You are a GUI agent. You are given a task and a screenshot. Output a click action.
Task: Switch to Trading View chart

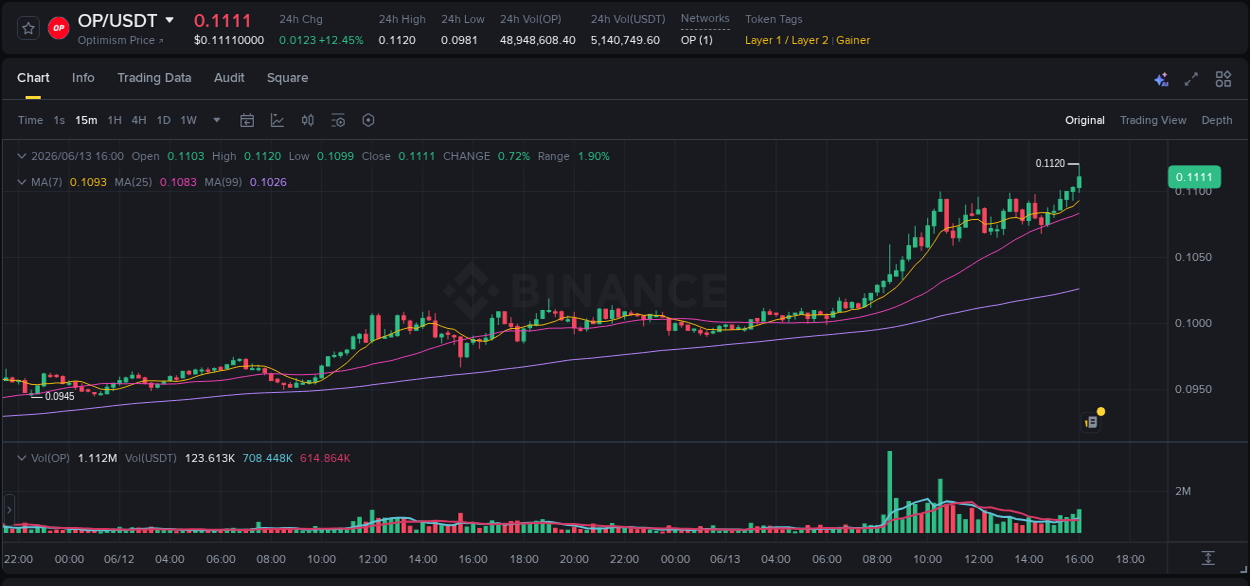pyautogui.click(x=1153, y=120)
